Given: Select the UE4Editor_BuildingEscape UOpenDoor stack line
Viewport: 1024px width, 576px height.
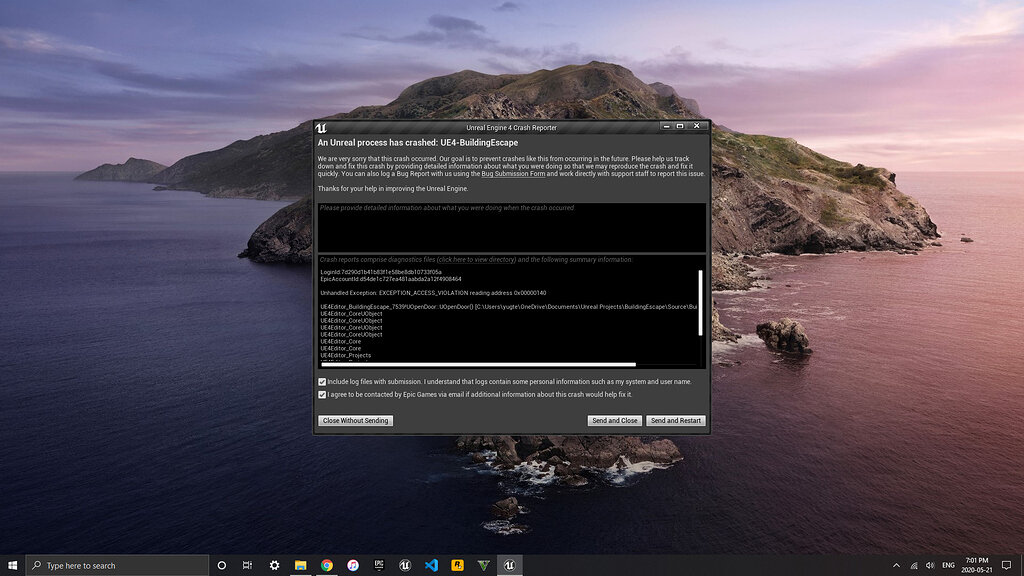Looking at the screenshot, I should pos(508,307).
